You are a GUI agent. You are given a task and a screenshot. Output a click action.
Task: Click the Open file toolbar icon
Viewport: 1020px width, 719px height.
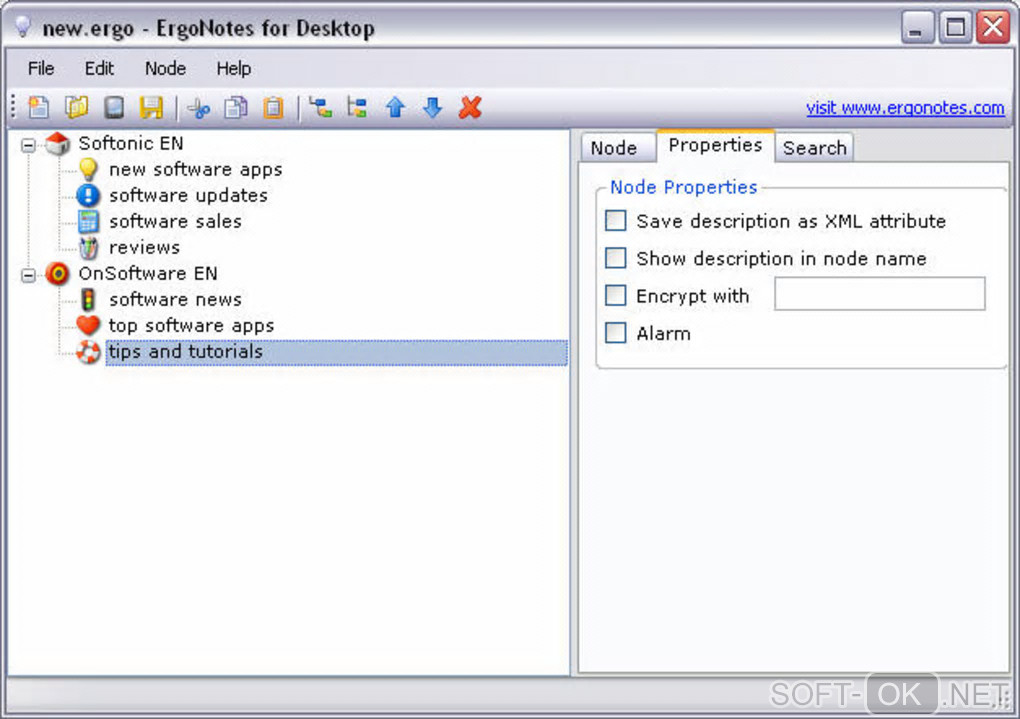tap(76, 107)
